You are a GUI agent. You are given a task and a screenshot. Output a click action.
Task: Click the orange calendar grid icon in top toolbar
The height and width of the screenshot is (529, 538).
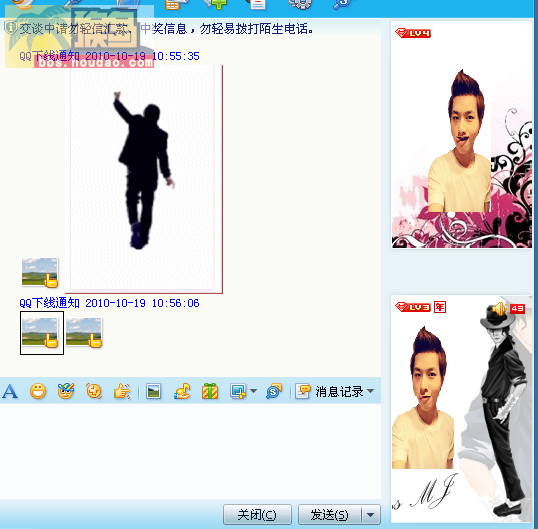tap(175, 4)
